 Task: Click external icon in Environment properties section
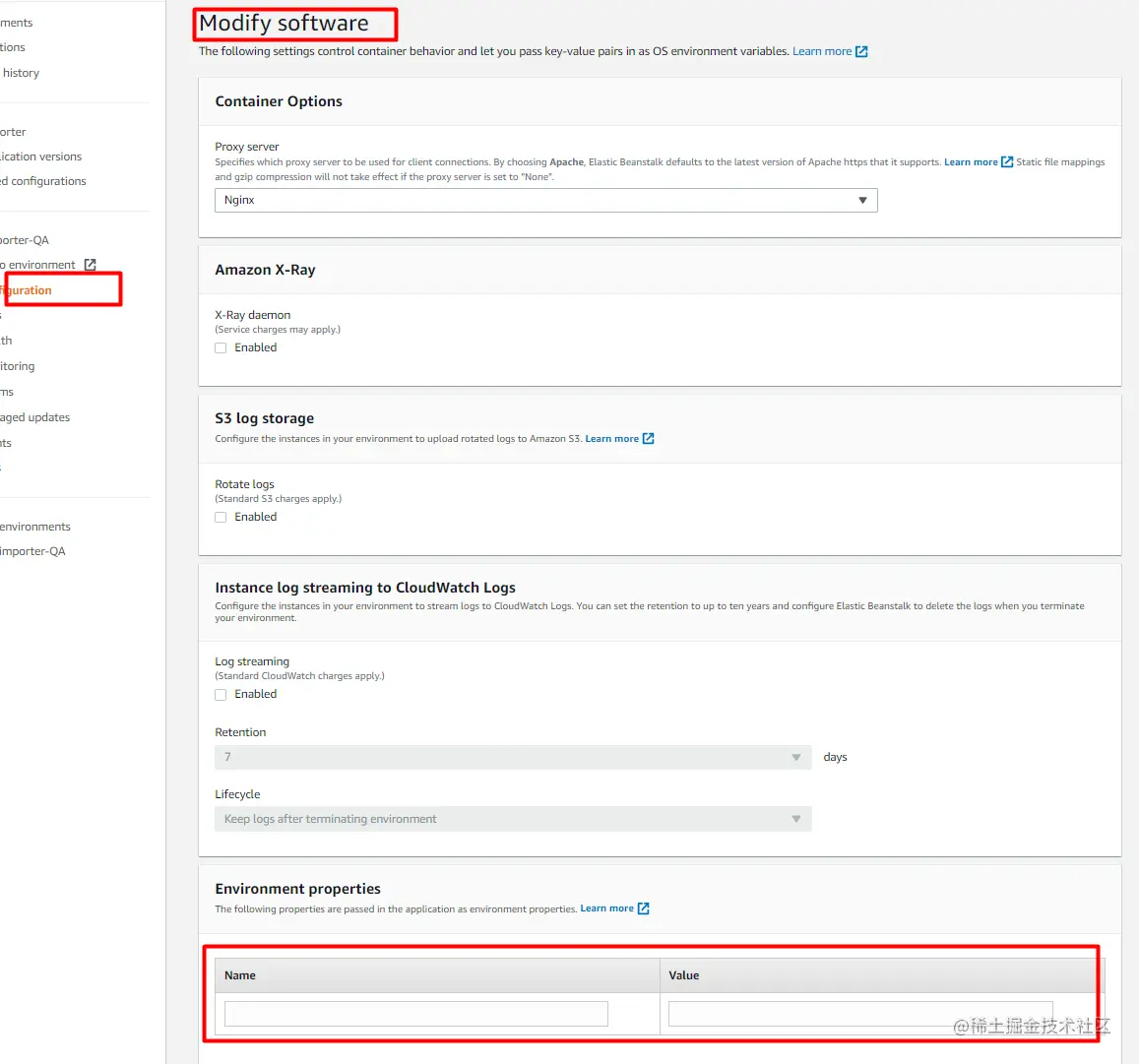coord(643,908)
